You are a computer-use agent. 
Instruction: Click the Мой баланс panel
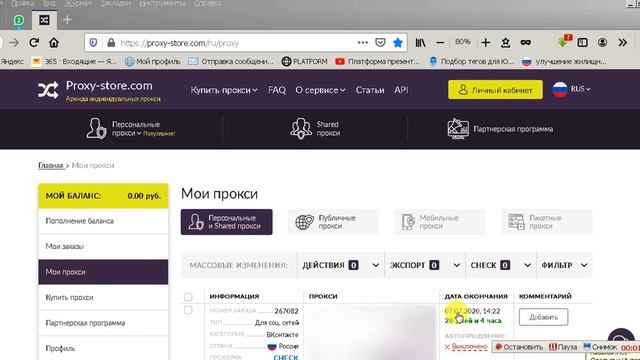point(103,196)
